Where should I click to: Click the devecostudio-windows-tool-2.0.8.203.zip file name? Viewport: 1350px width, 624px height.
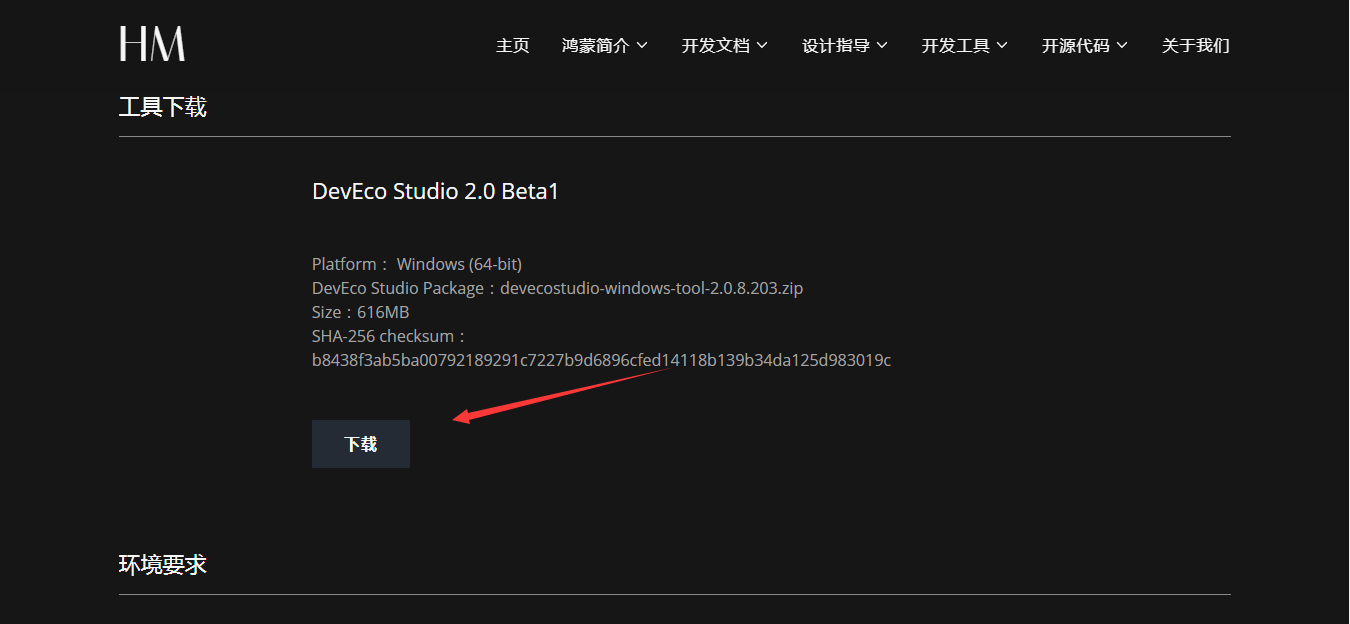coord(652,288)
